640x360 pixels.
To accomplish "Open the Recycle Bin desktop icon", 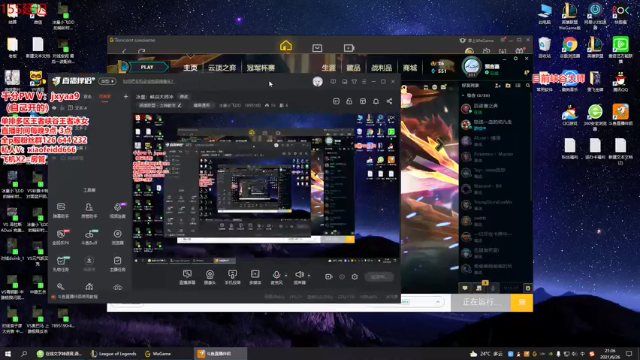I will pyautogui.click(x=544, y=48).
